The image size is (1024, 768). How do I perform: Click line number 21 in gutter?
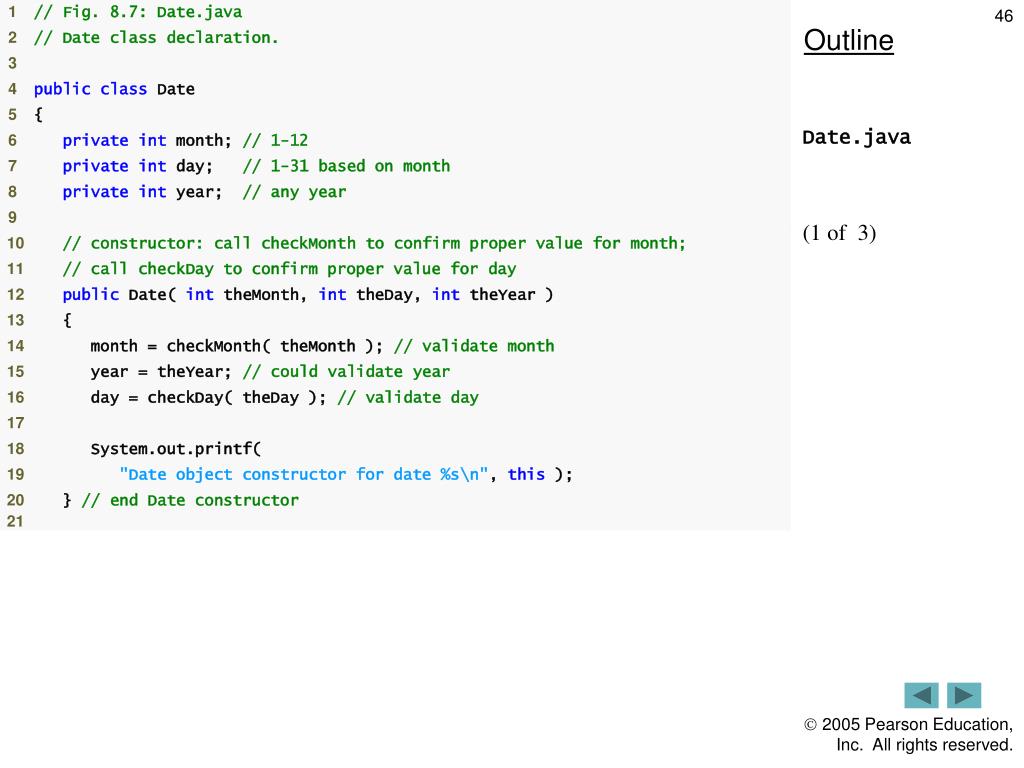click(x=15, y=521)
